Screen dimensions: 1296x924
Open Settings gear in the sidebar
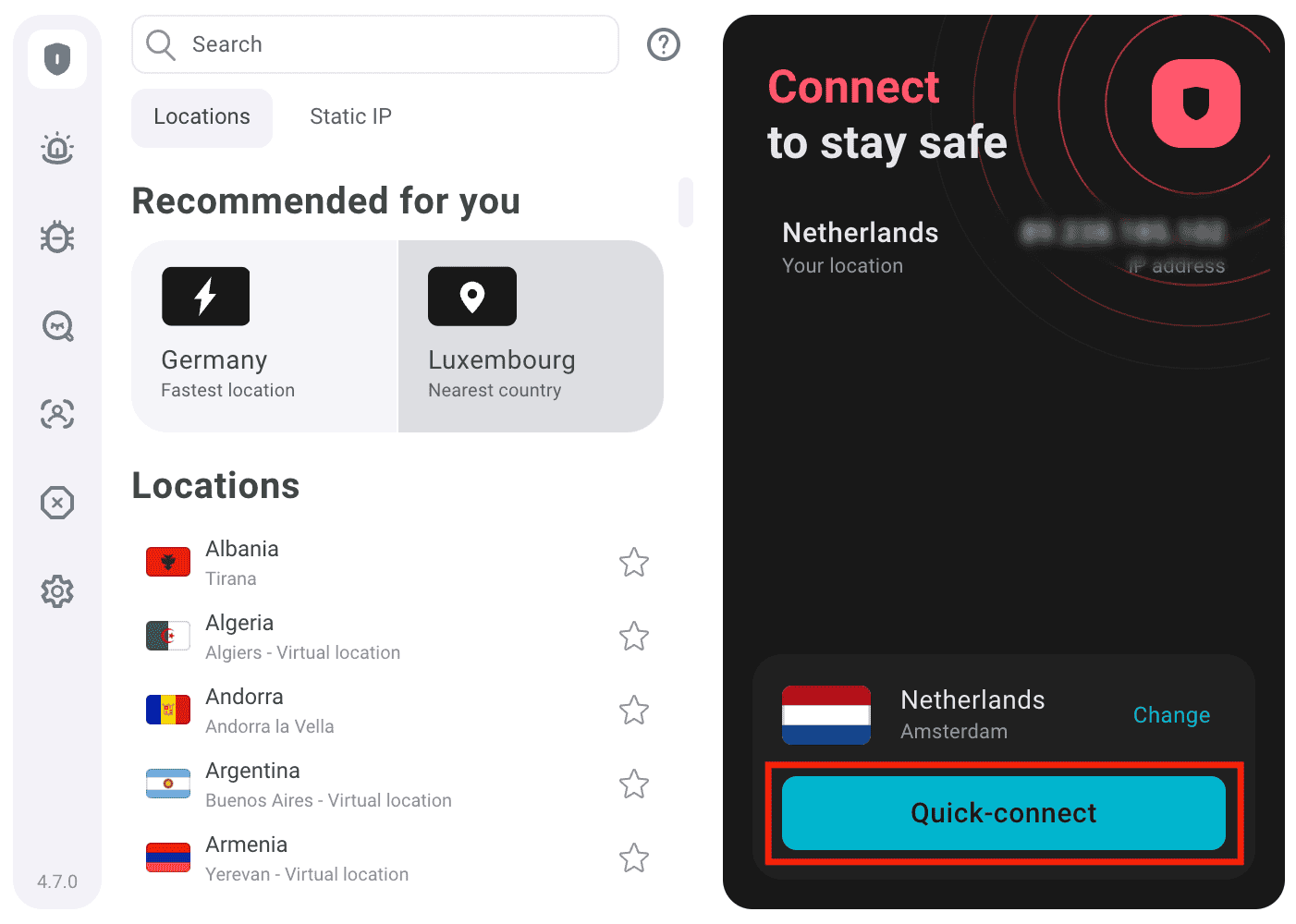(x=57, y=591)
